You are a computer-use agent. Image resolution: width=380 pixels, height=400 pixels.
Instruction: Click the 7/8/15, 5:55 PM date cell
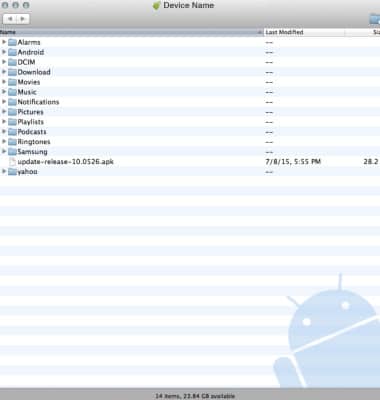(x=293, y=162)
